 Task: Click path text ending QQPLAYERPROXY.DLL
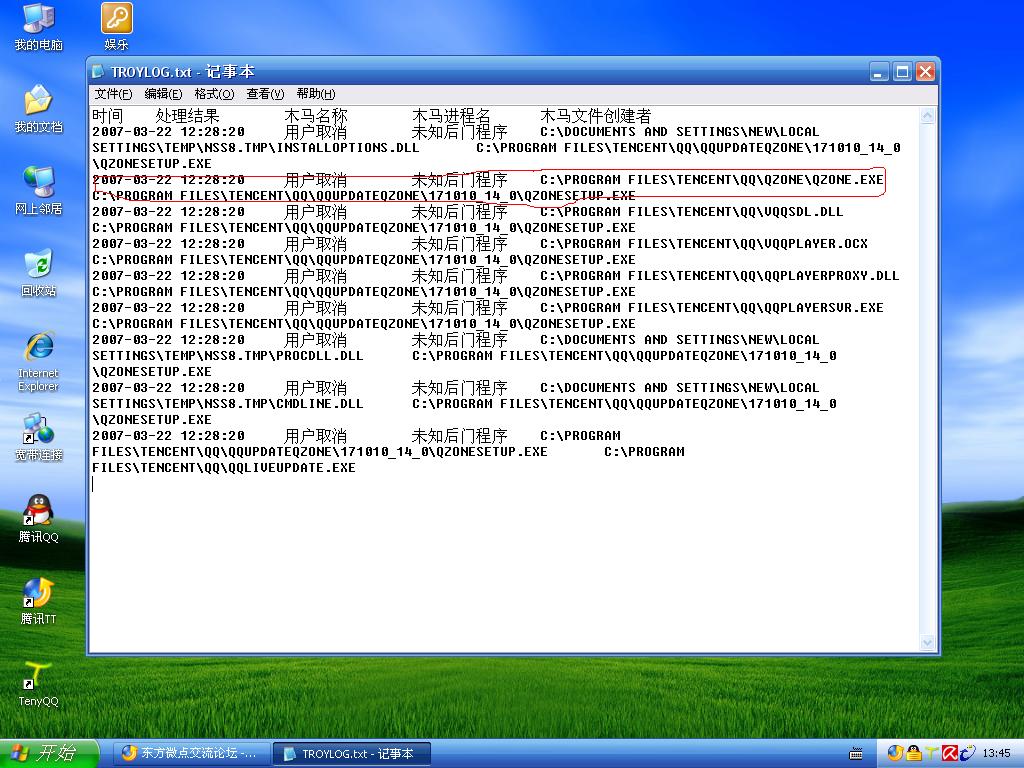(720, 276)
